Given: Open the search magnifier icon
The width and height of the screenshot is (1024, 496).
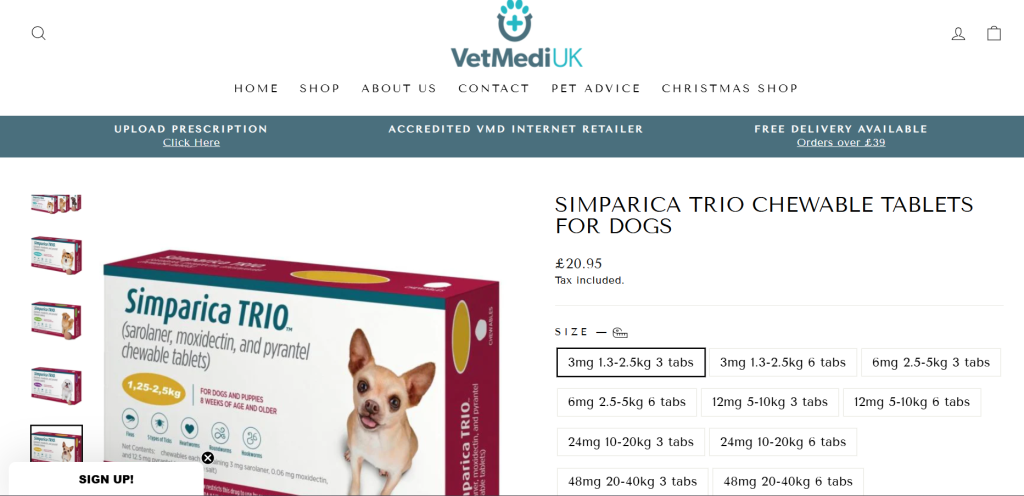Looking at the screenshot, I should coord(39,33).
